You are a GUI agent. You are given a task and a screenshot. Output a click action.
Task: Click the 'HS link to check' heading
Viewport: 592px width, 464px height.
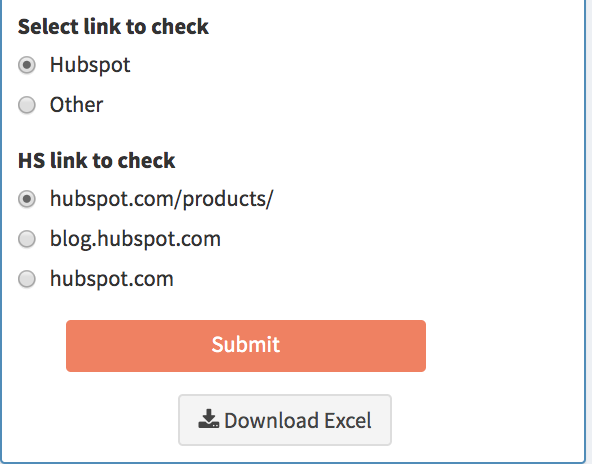point(96,160)
